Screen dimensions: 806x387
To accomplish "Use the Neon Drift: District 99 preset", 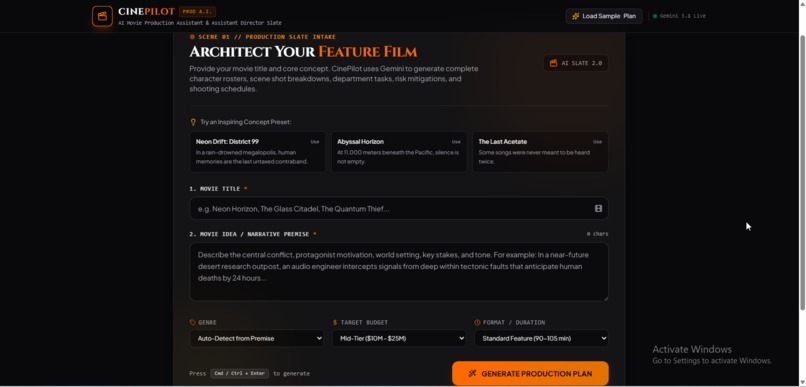I will tap(257, 152).
